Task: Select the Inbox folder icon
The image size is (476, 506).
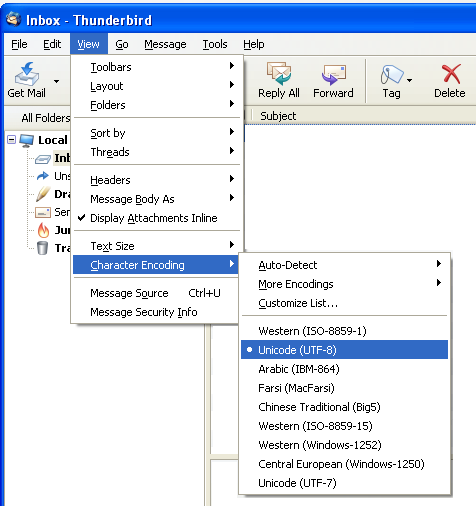Action: click(x=43, y=159)
